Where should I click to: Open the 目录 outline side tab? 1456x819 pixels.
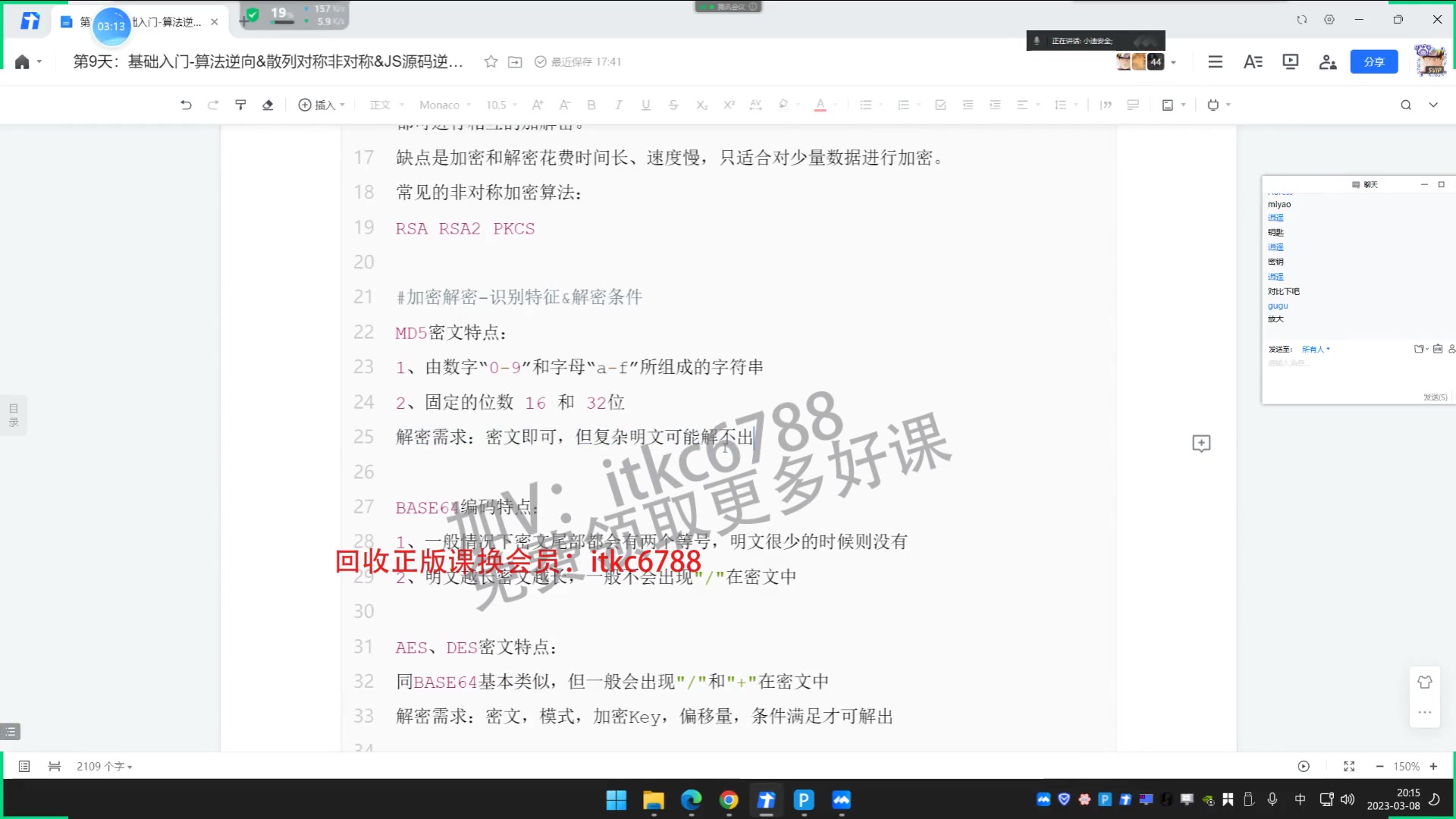click(x=13, y=415)
